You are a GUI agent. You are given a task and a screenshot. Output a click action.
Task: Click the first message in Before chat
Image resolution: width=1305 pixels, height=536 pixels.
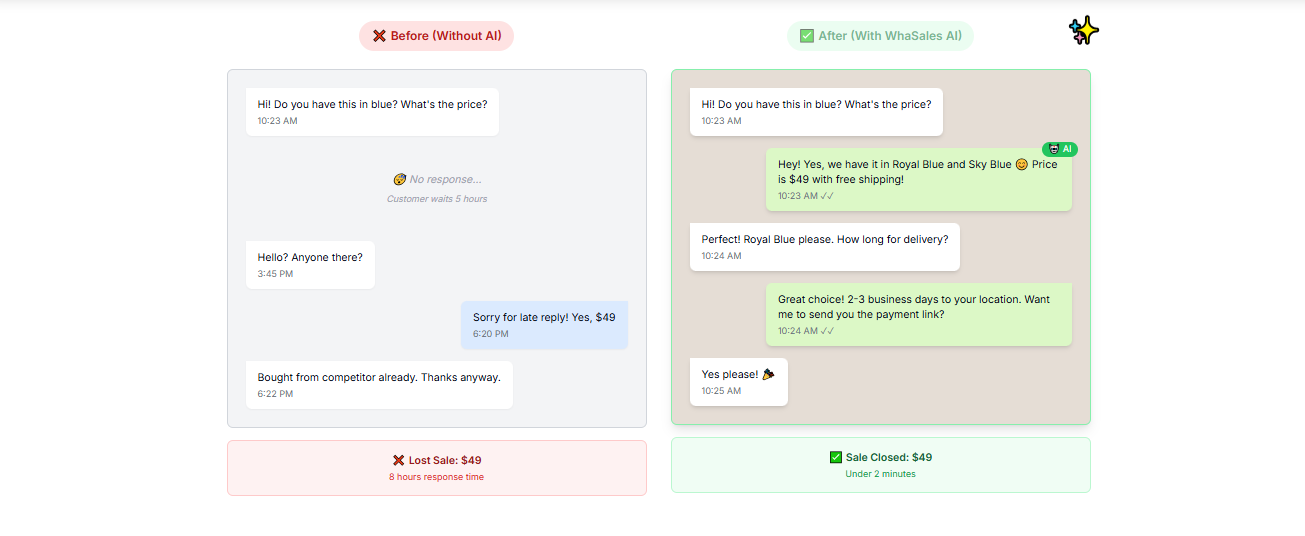point(372,112)
